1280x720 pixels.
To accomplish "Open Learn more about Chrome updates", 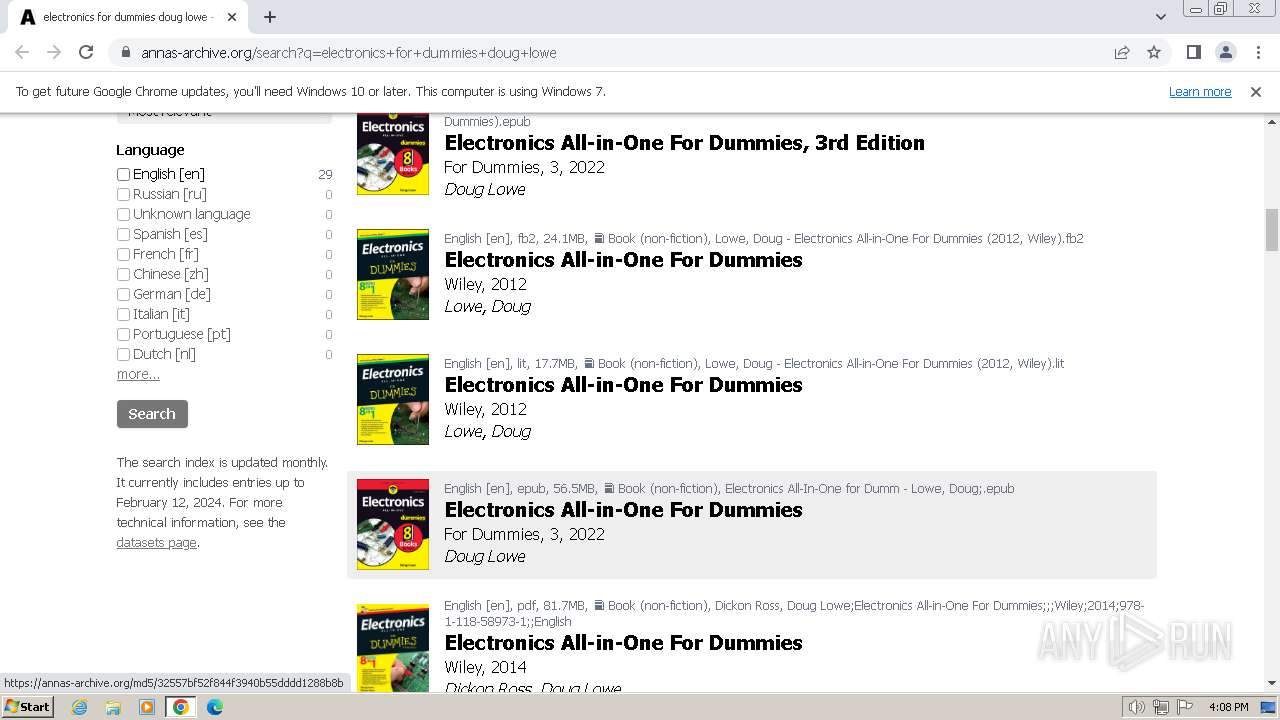I will point(1200,91).
